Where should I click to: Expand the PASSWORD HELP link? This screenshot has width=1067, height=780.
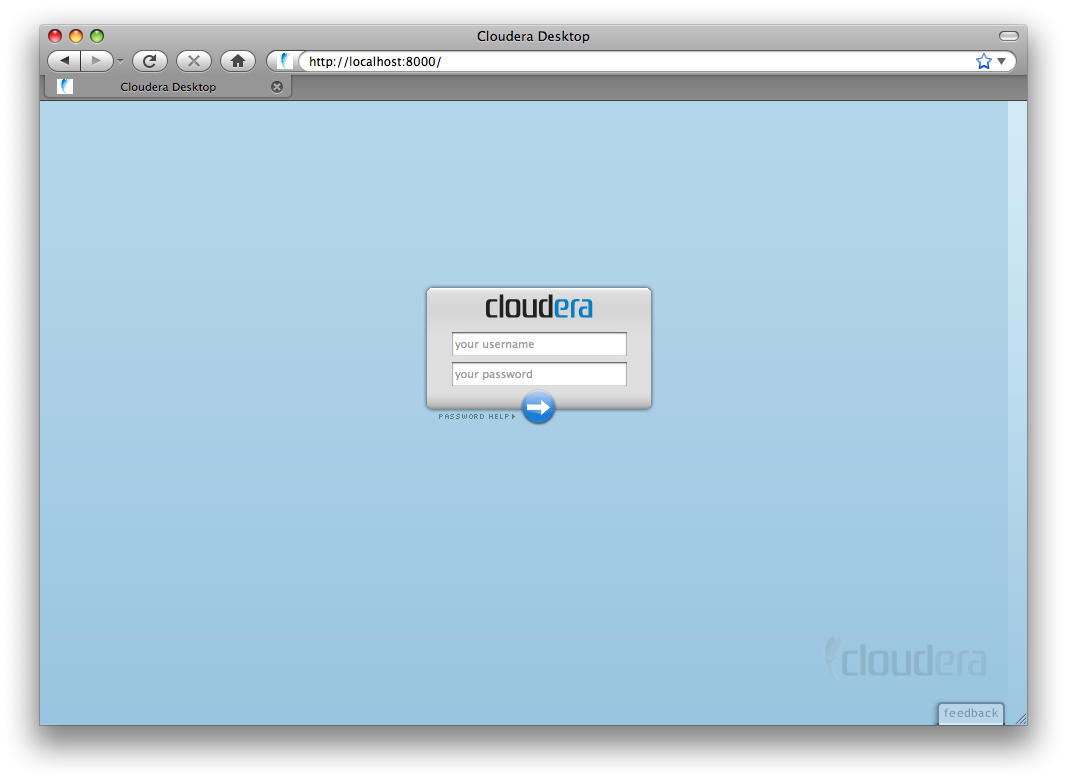coord(477,417)
